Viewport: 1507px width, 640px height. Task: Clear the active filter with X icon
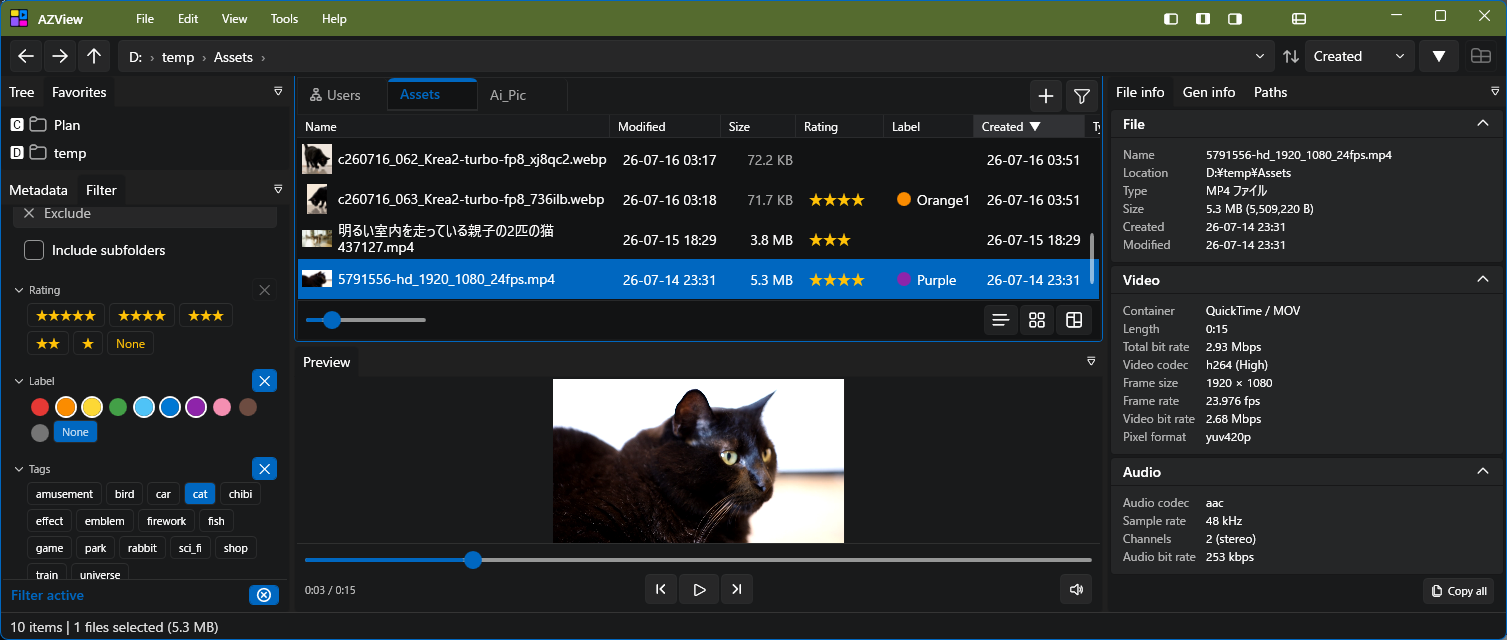pyautogui.click(x=264, y=595)
